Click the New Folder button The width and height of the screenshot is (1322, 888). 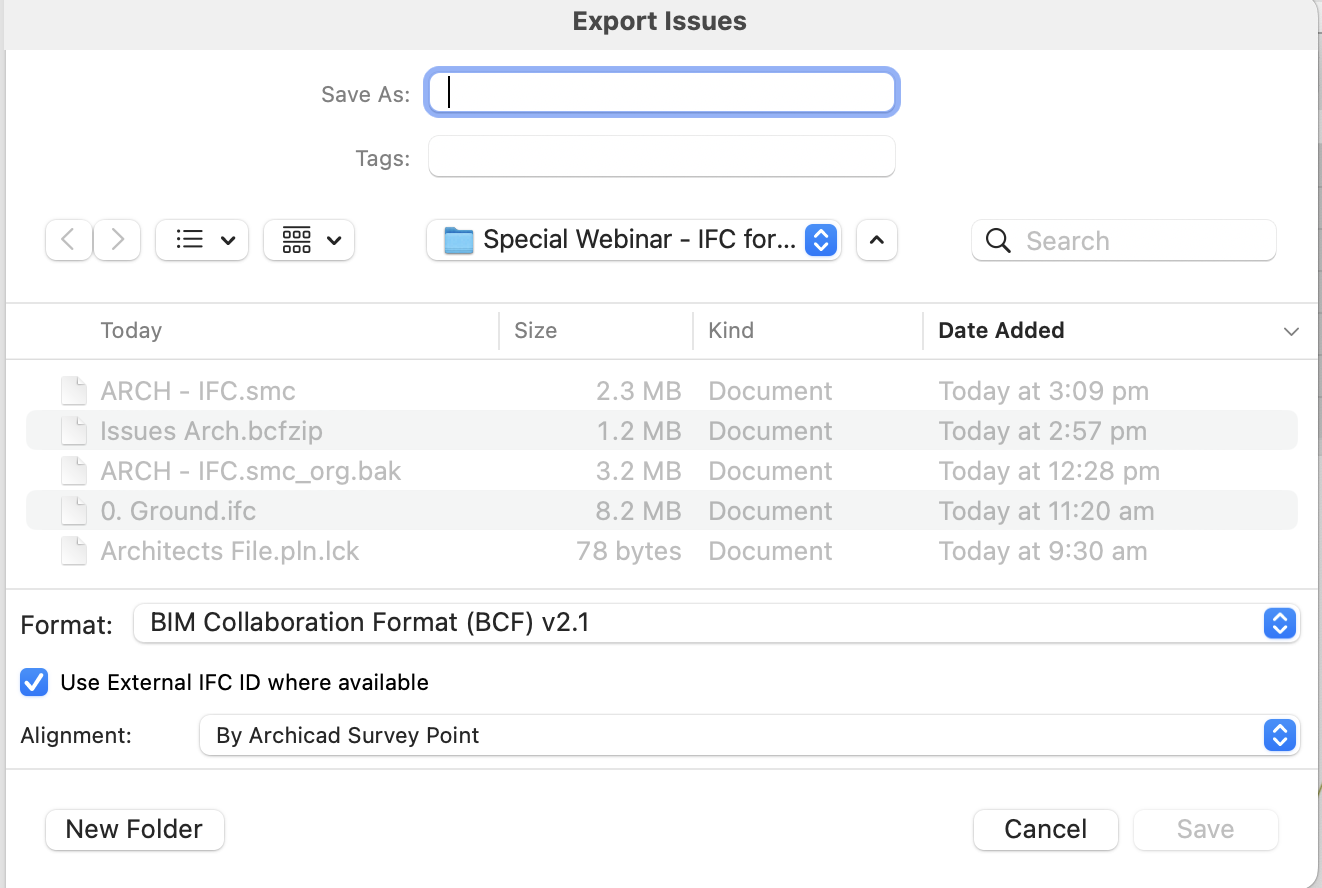point(134,829)
